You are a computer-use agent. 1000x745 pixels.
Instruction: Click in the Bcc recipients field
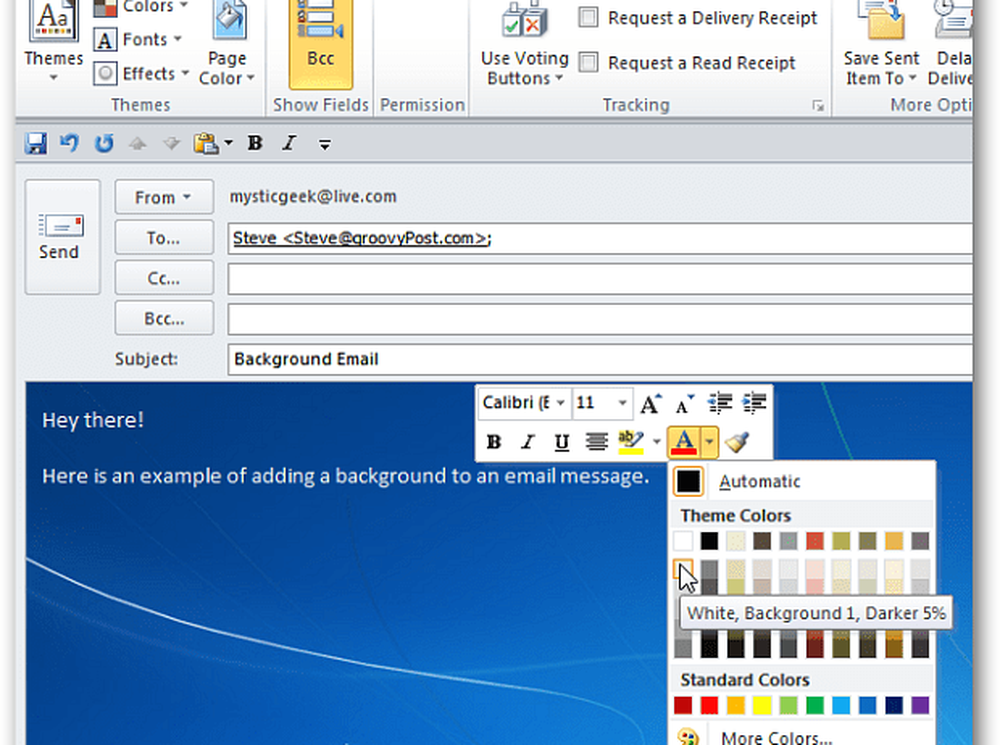click(600, 319)
